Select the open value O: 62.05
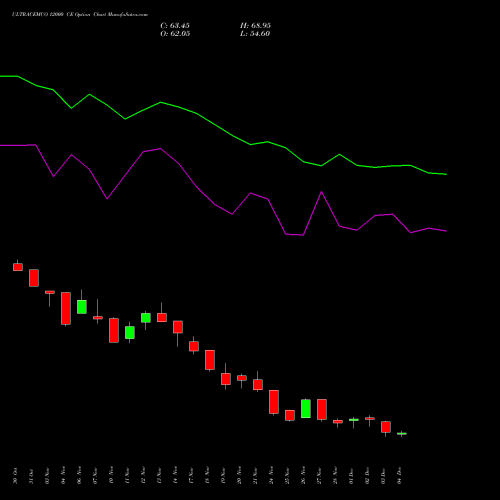The height and width of the screenshot is (500, 500). [x=175, y=34]
